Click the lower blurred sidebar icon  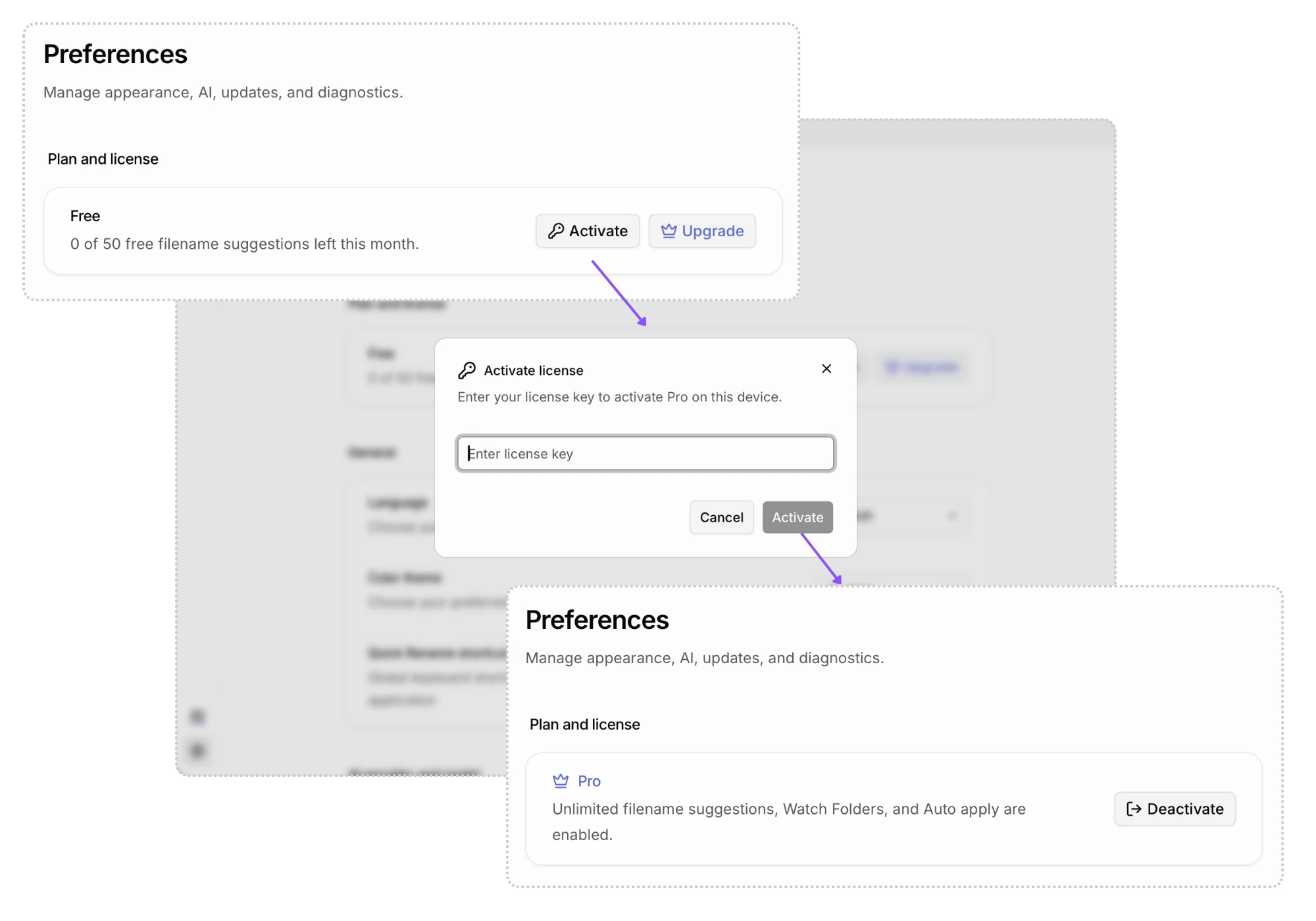(x=197, y=750)
